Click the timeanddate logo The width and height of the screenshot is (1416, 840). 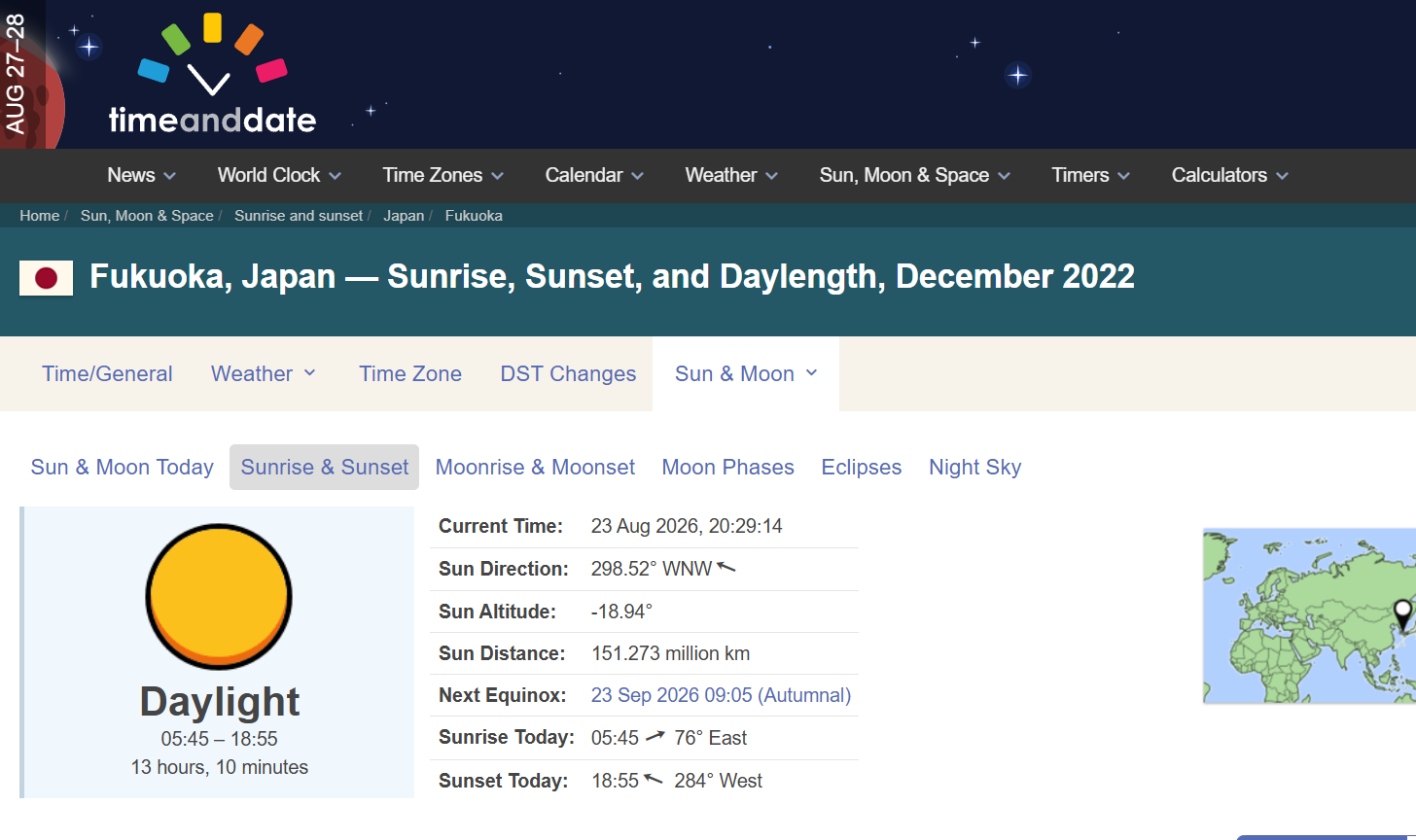(212, 74)
